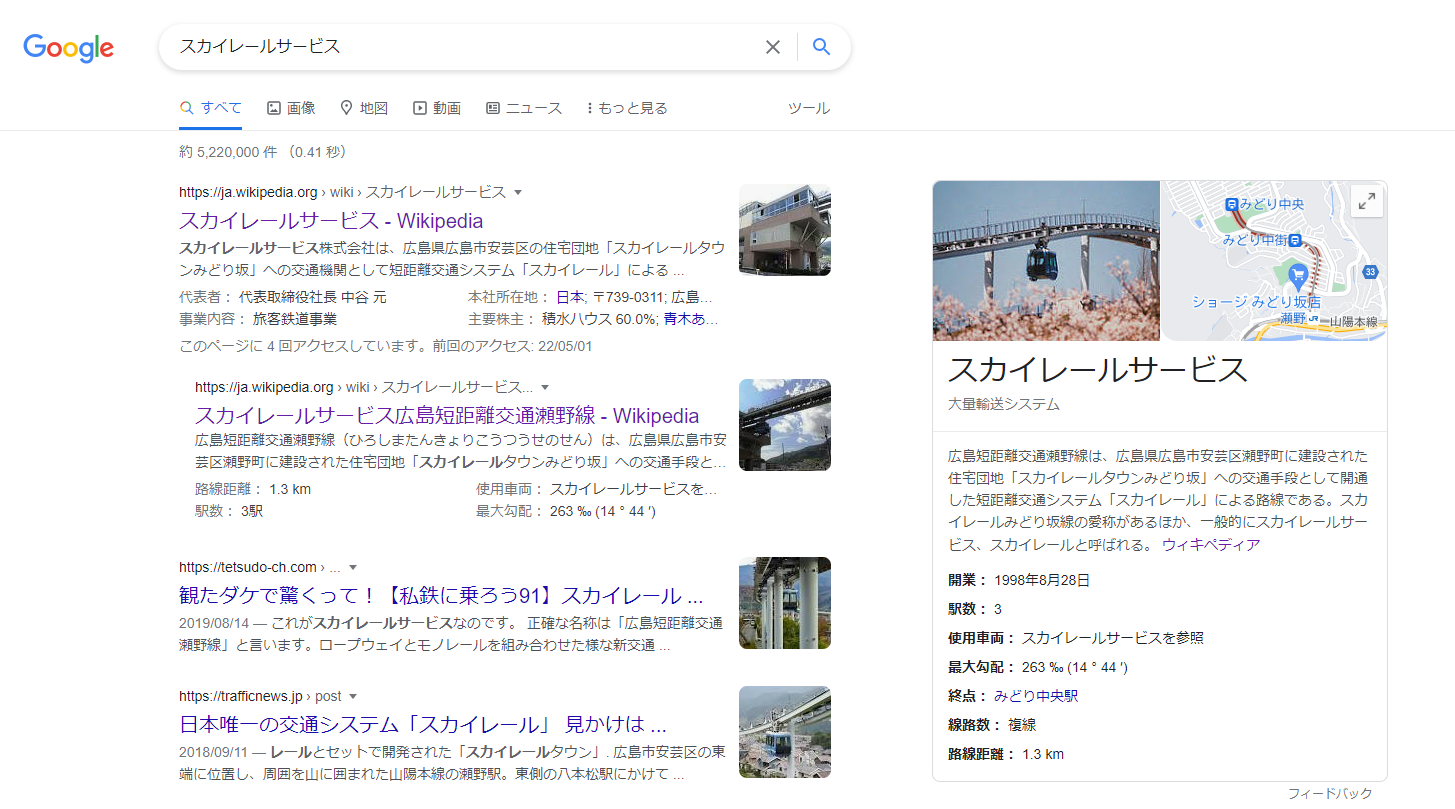
Task: Open the 広島短距離交通瀬野線 - Wikipedia result
Action: [x=447, y=416]
